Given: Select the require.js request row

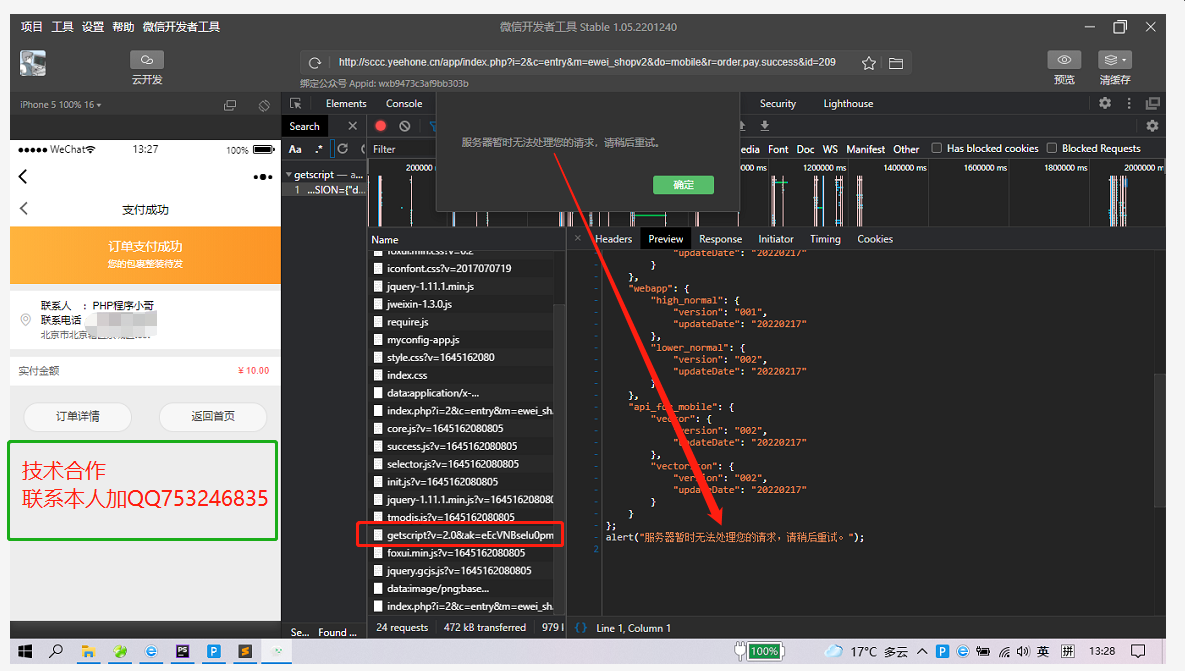Looking at the screenshot, I should (x=463, y=322).
